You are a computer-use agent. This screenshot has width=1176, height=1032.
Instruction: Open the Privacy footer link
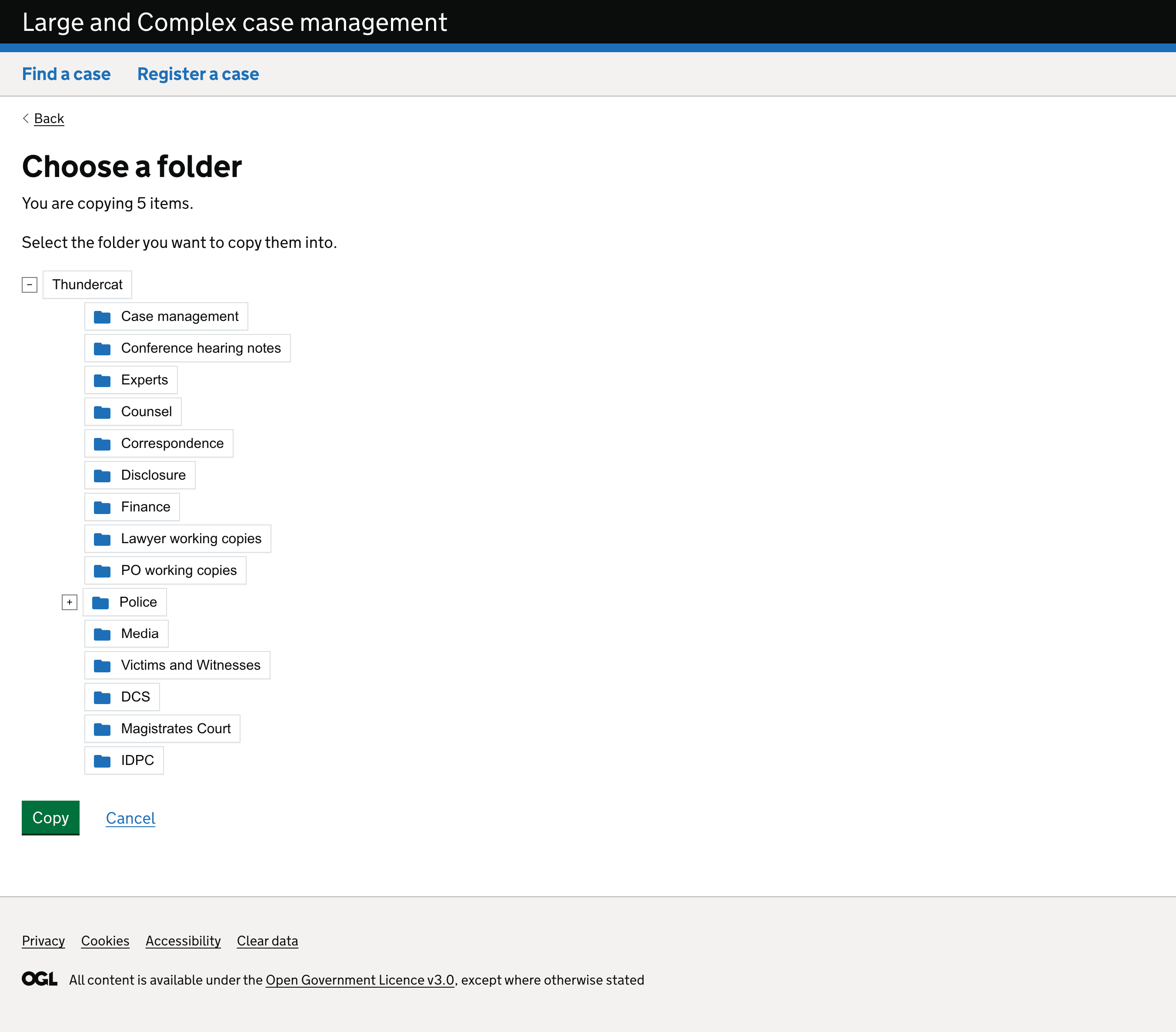[x=43, y=941]
